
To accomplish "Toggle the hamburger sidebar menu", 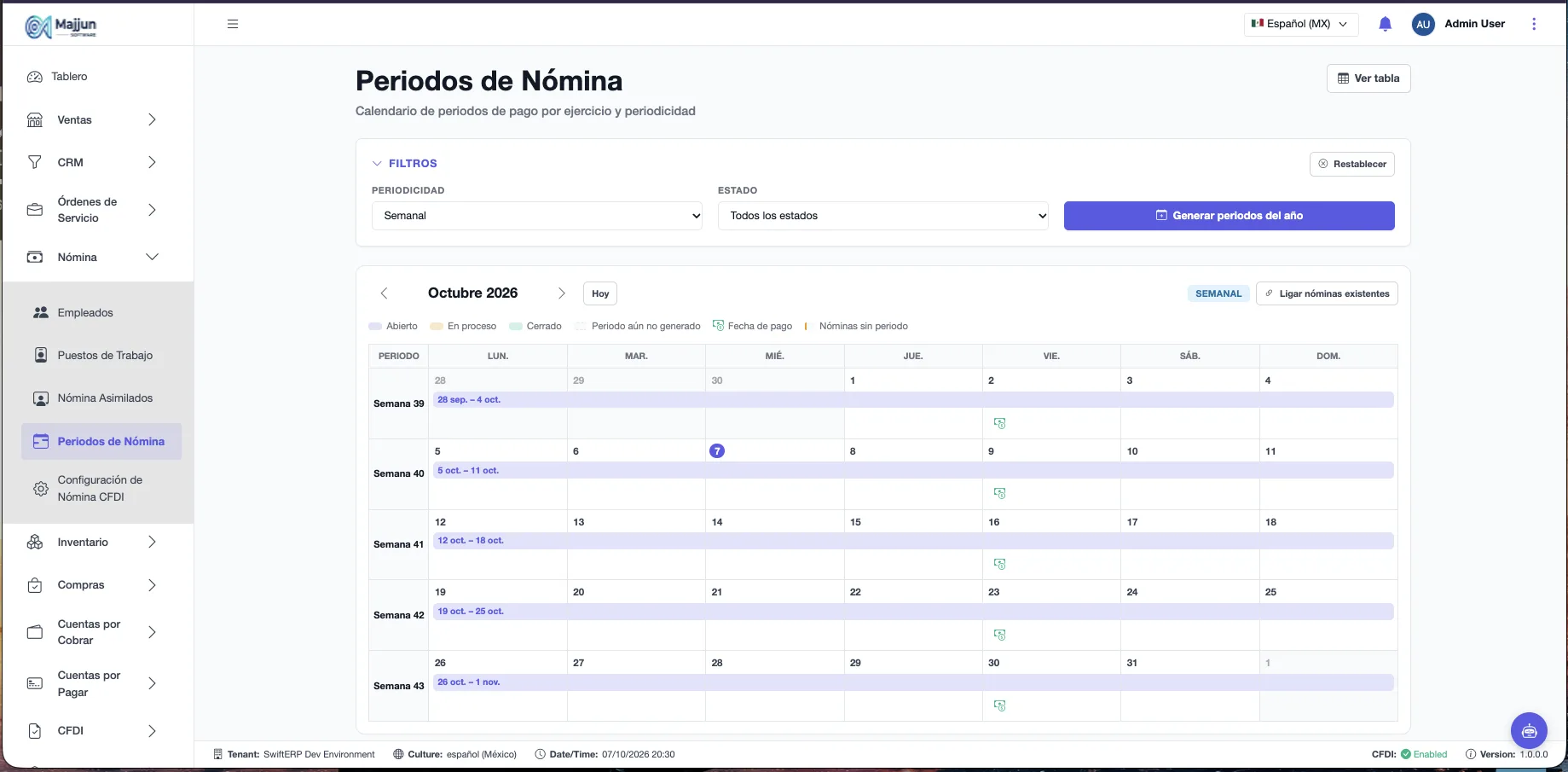I will click(233, 24).
